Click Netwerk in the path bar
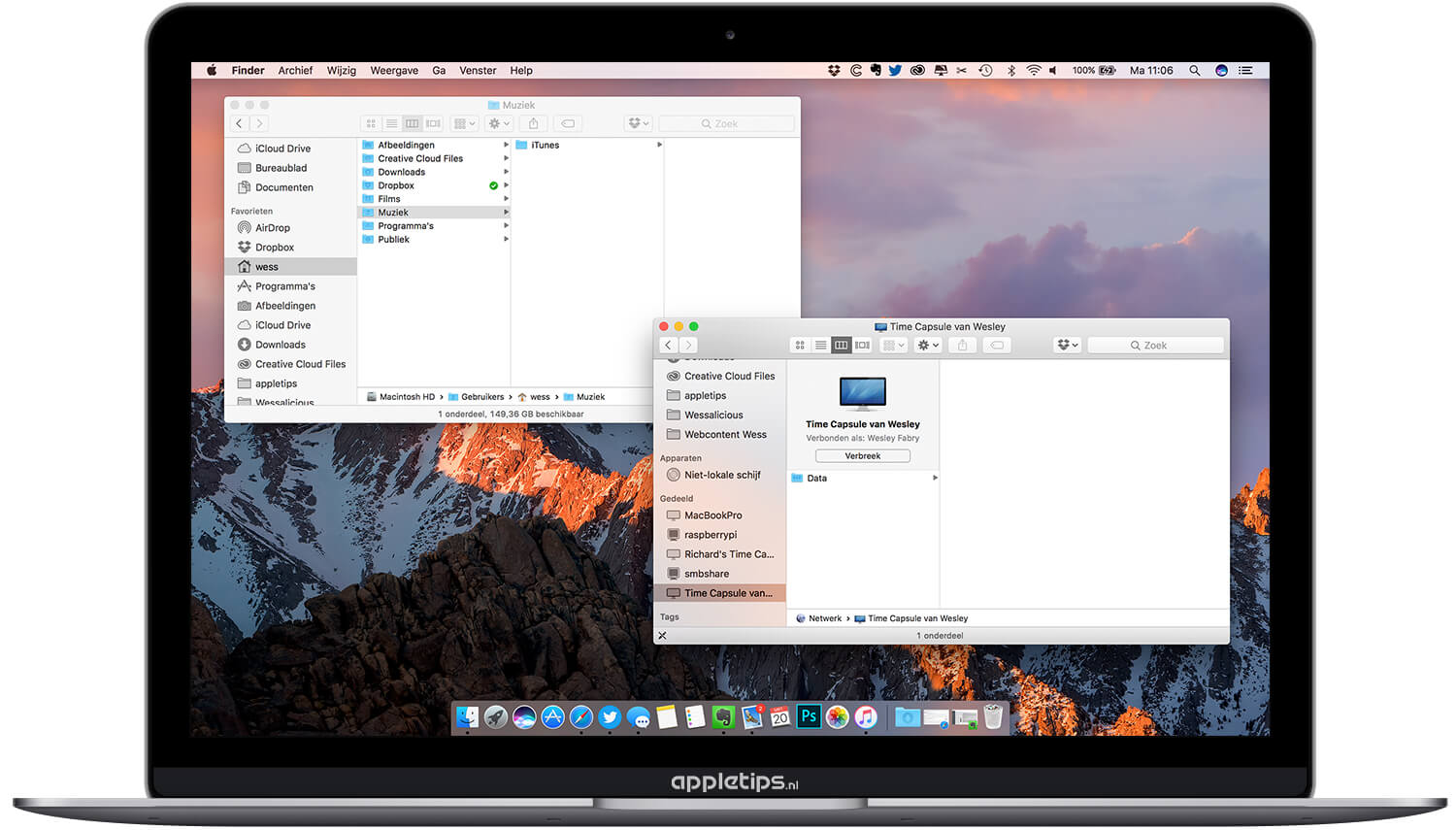The width and height of the screenshot is (1456, 830). 819,618
